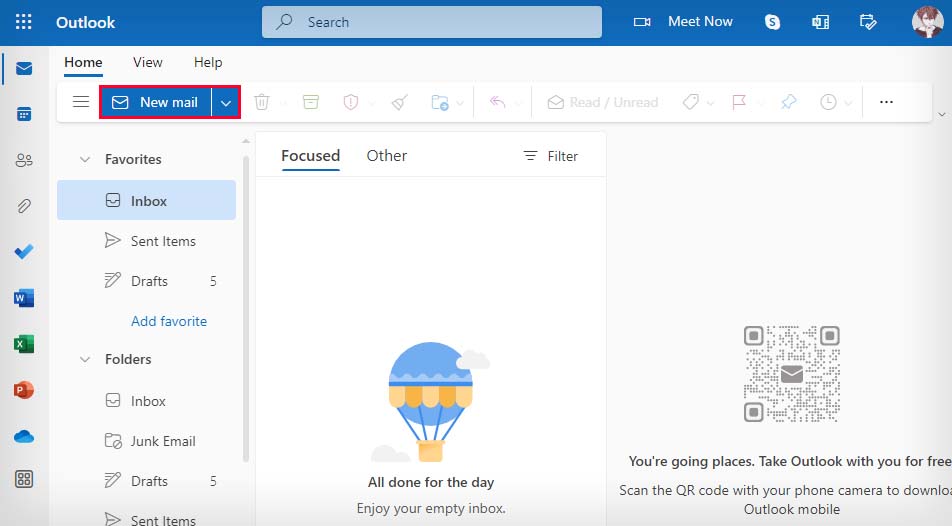Click the Report shield icon
This screenshot has height=526, width=952.
coord(351,102)
